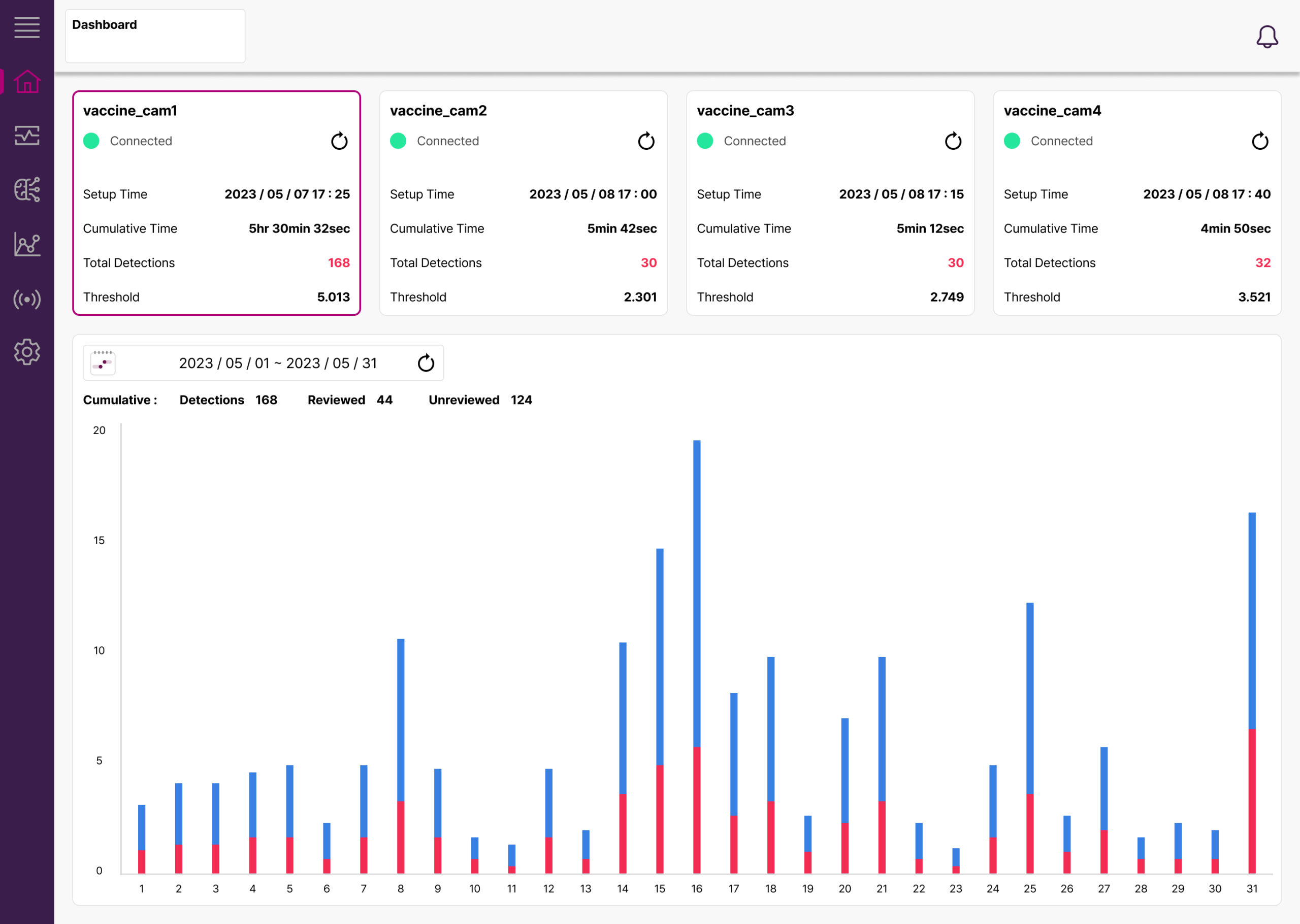
Task: Click vaccine_cam3 threshold value 2.749
Action: pos(947,297)
